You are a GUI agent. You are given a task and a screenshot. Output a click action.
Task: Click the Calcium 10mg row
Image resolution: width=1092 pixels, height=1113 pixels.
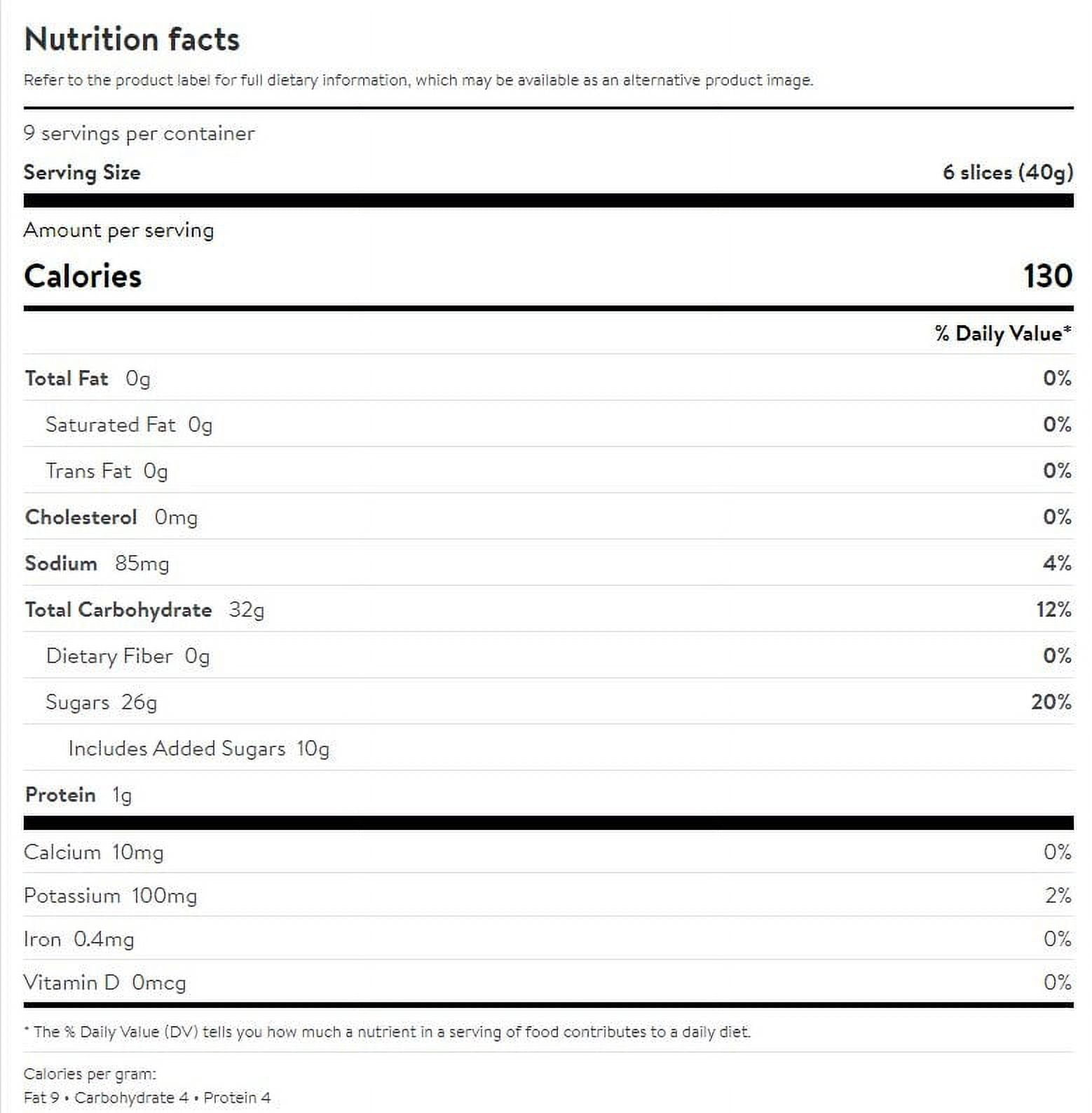click(548, 852)
